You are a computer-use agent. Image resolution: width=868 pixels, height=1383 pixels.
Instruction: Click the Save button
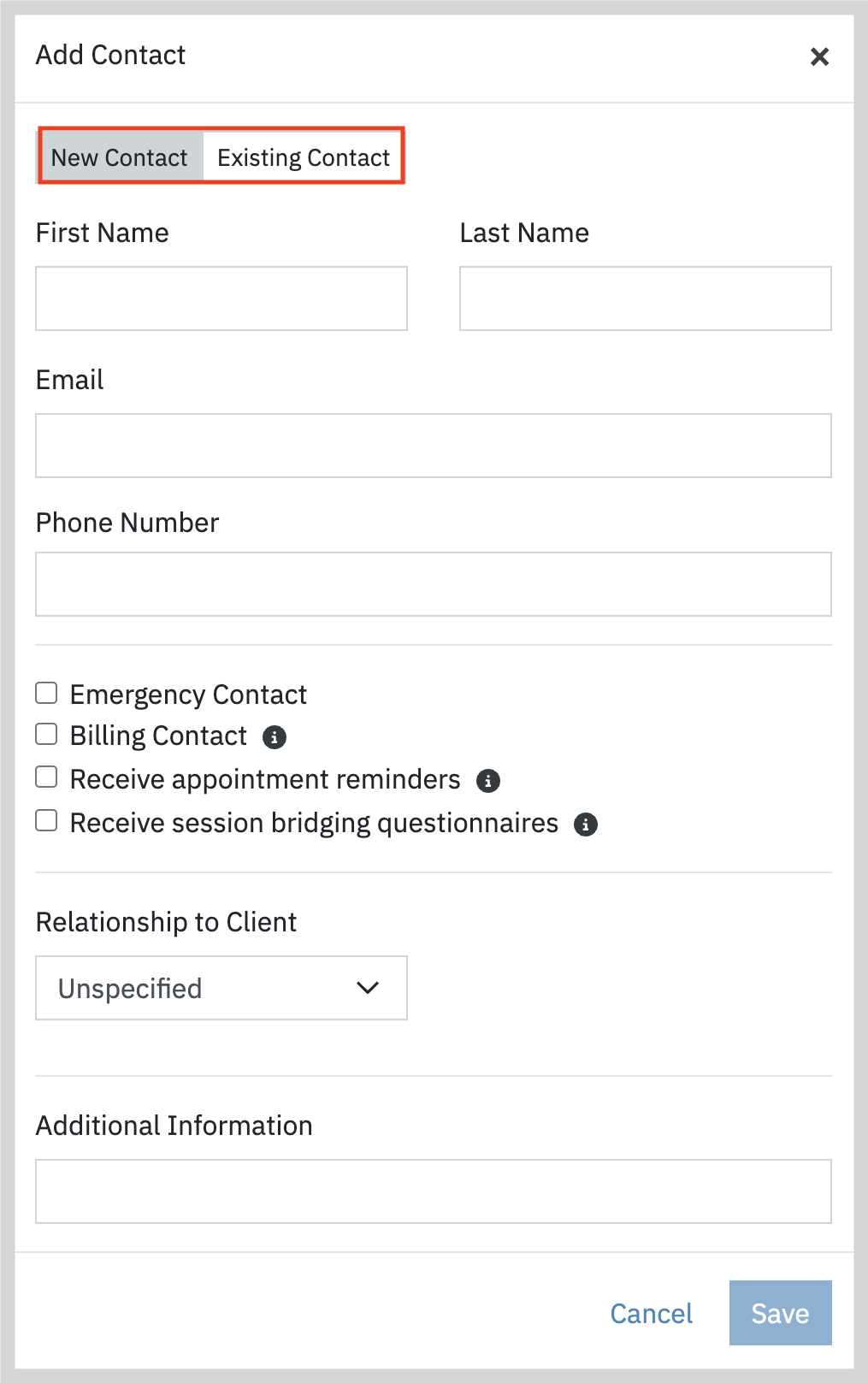pyautogui.click(x=780, y=1313)
